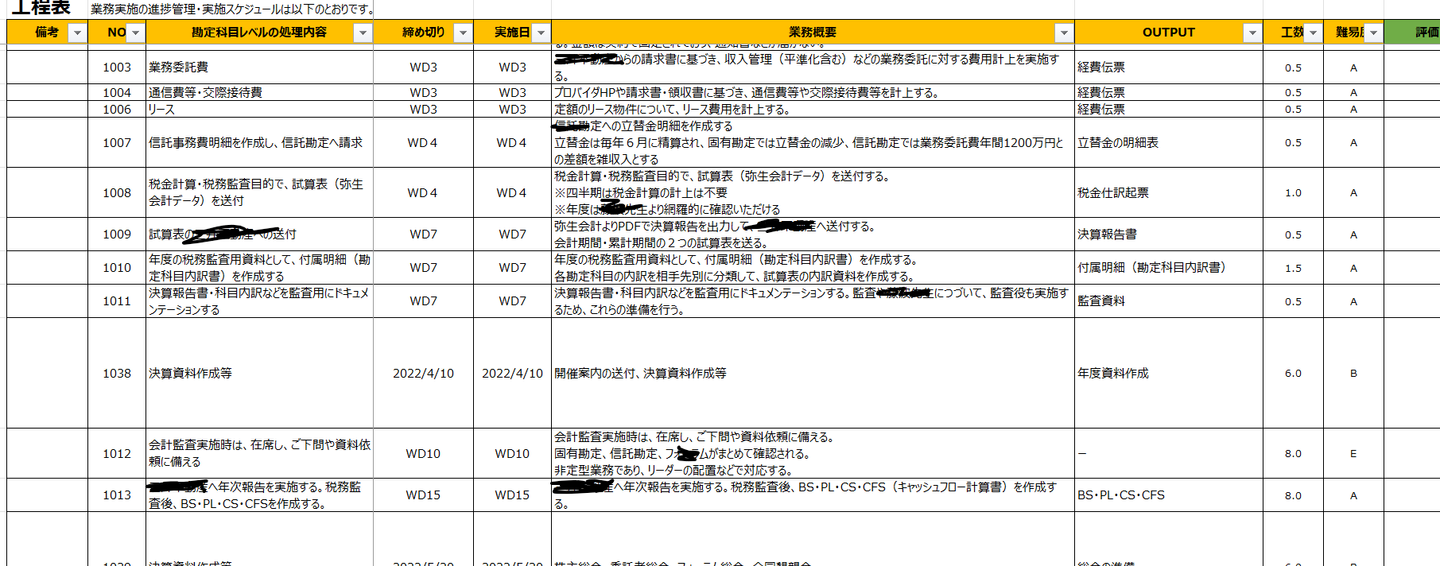The image size is (1440, 566).
Task: Expand the 業務概要 column filter
Action: coord(1064,33)
